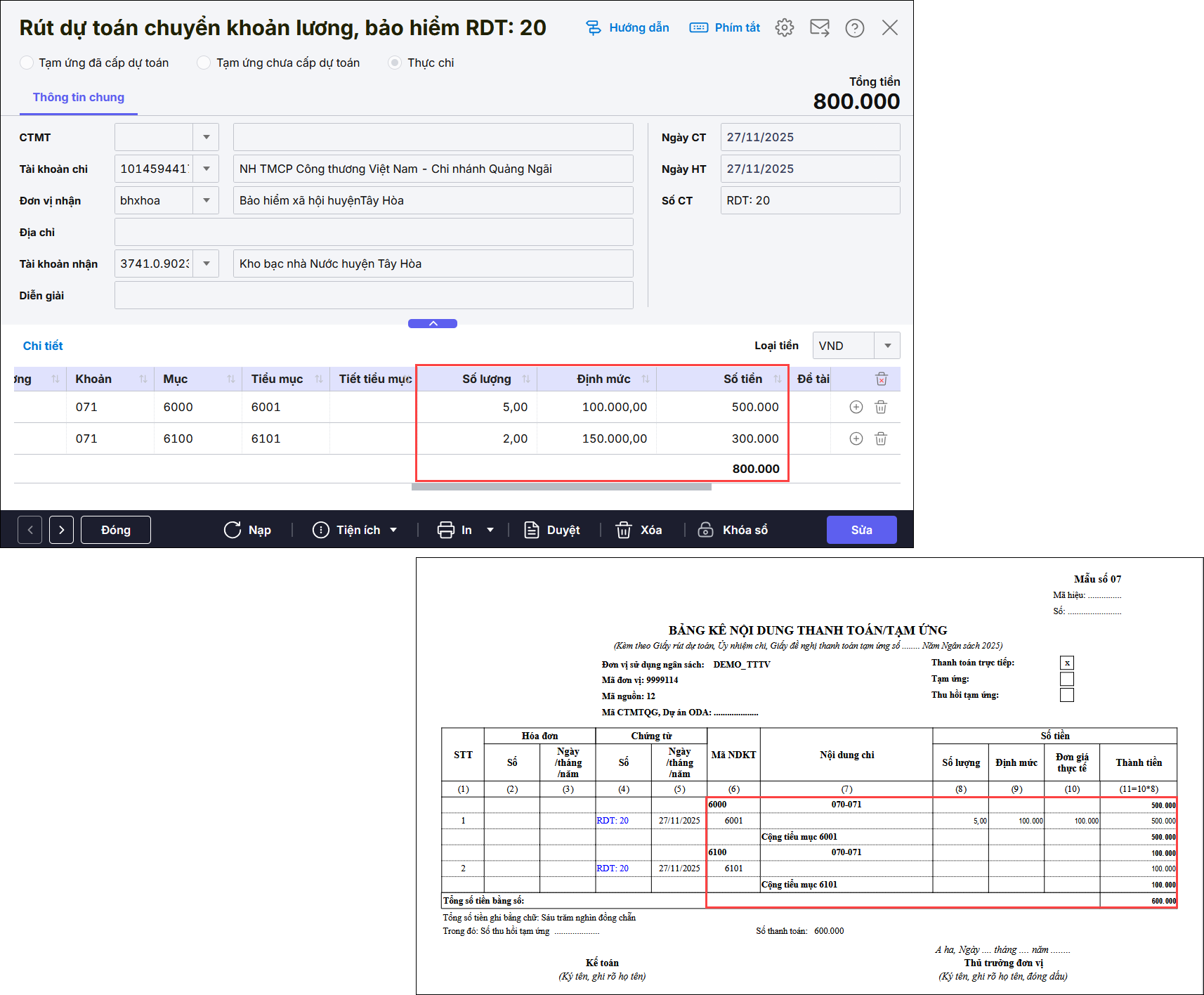Click the horizontal scrollbar under detail table
This screenshot has width=1204, height=995.
pyautogui.click(x=561, y=487)
